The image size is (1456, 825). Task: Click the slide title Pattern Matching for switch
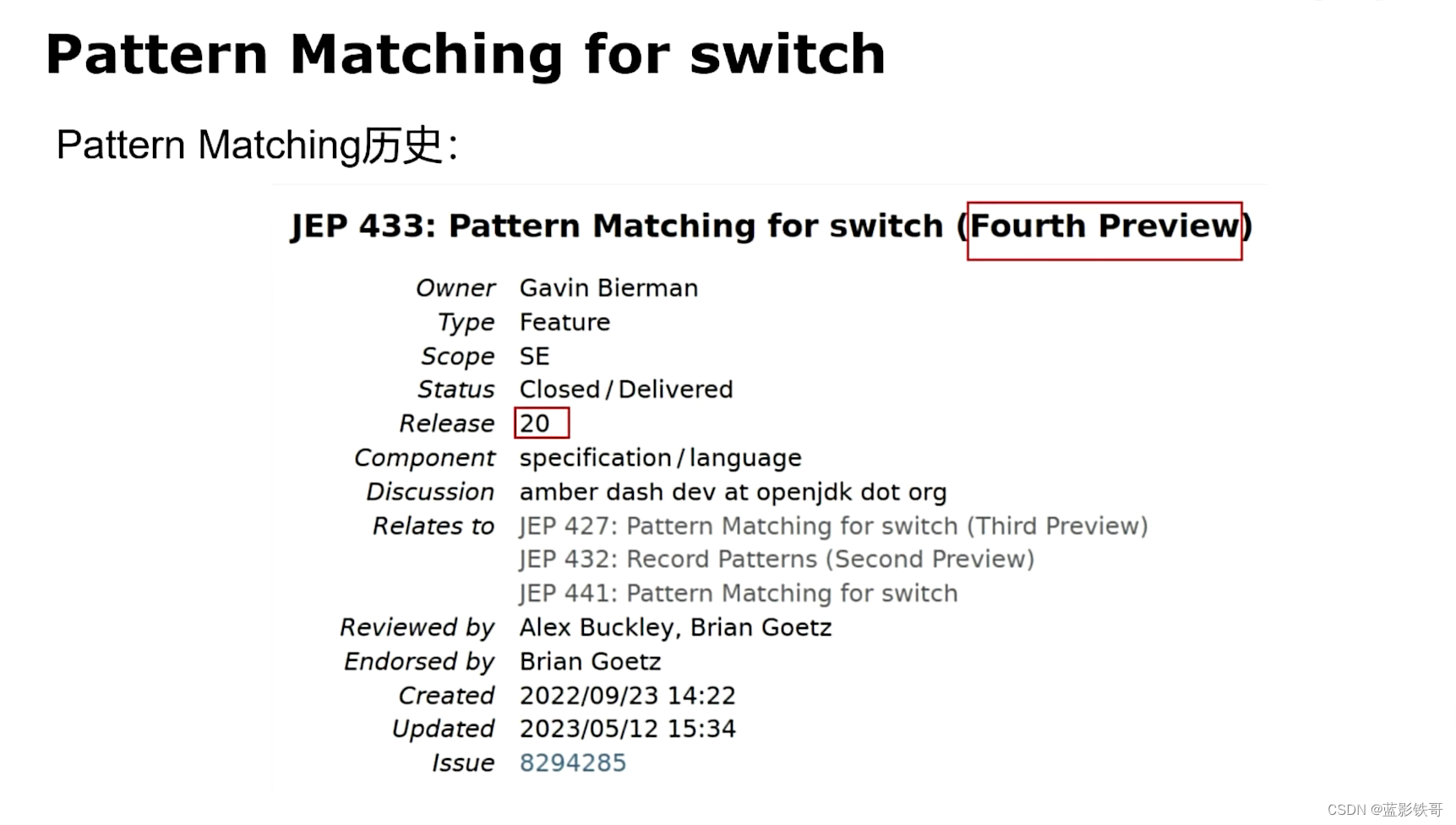[x=465, y=54]
